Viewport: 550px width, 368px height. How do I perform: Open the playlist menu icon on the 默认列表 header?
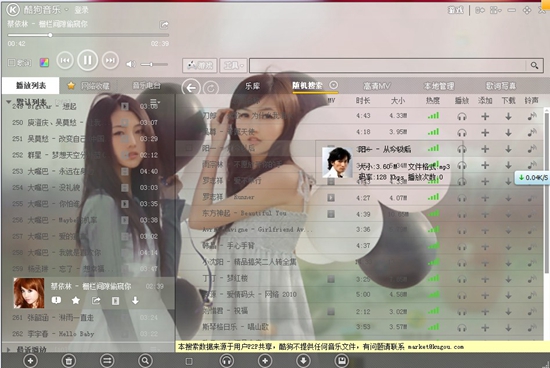click(x=155, y=102)
